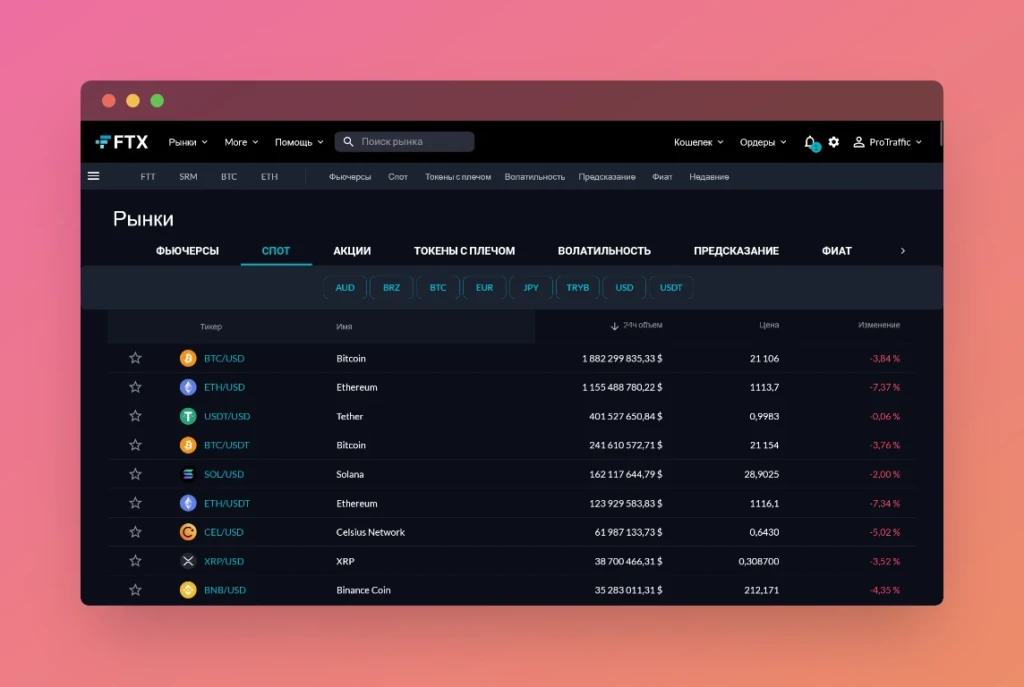Sort by 24h volume arrow
Image resolution: width=1024 pixels, height=687 pixels.
[614, 326]
